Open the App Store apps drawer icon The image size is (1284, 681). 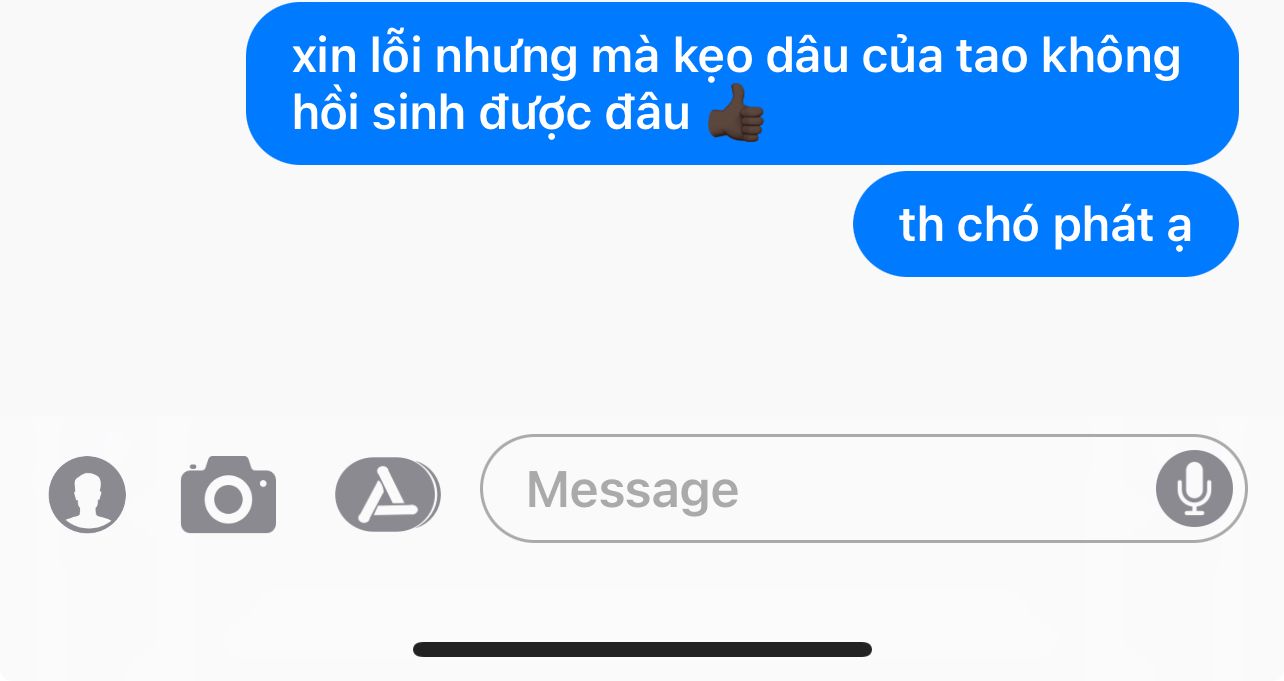pos(387,494)
